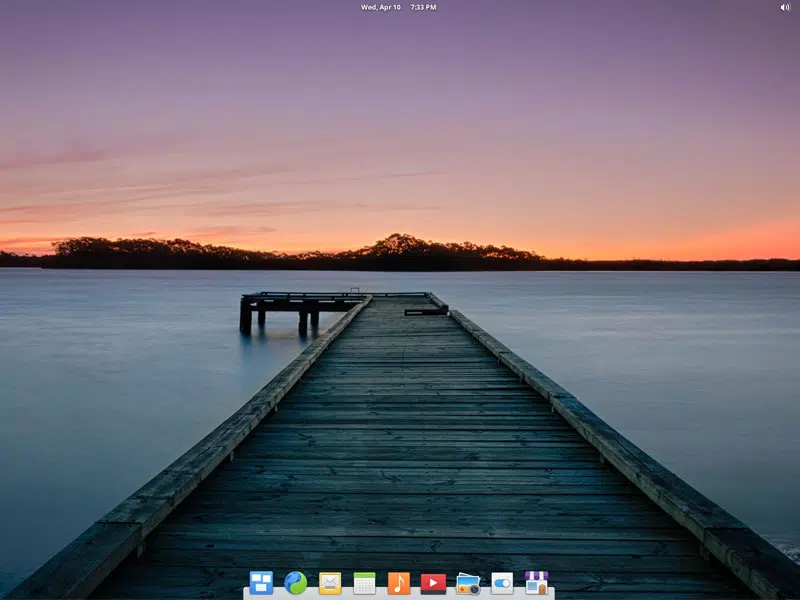Click the date Wed, Apr 10 in panel
This screenshot has width=800, height=600.
click(x=381, y=7)
